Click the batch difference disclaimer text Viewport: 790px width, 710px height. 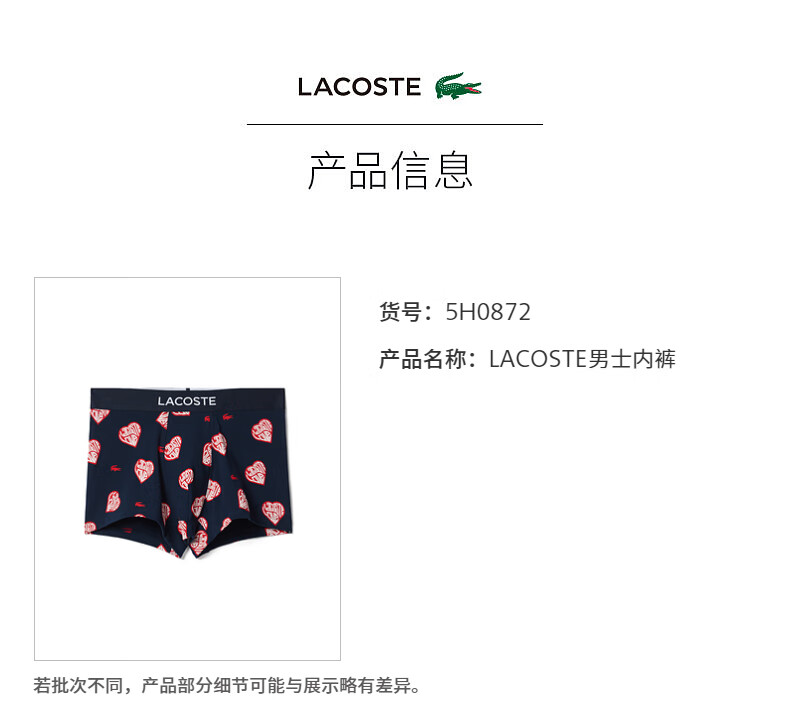(x=227, y=685)
